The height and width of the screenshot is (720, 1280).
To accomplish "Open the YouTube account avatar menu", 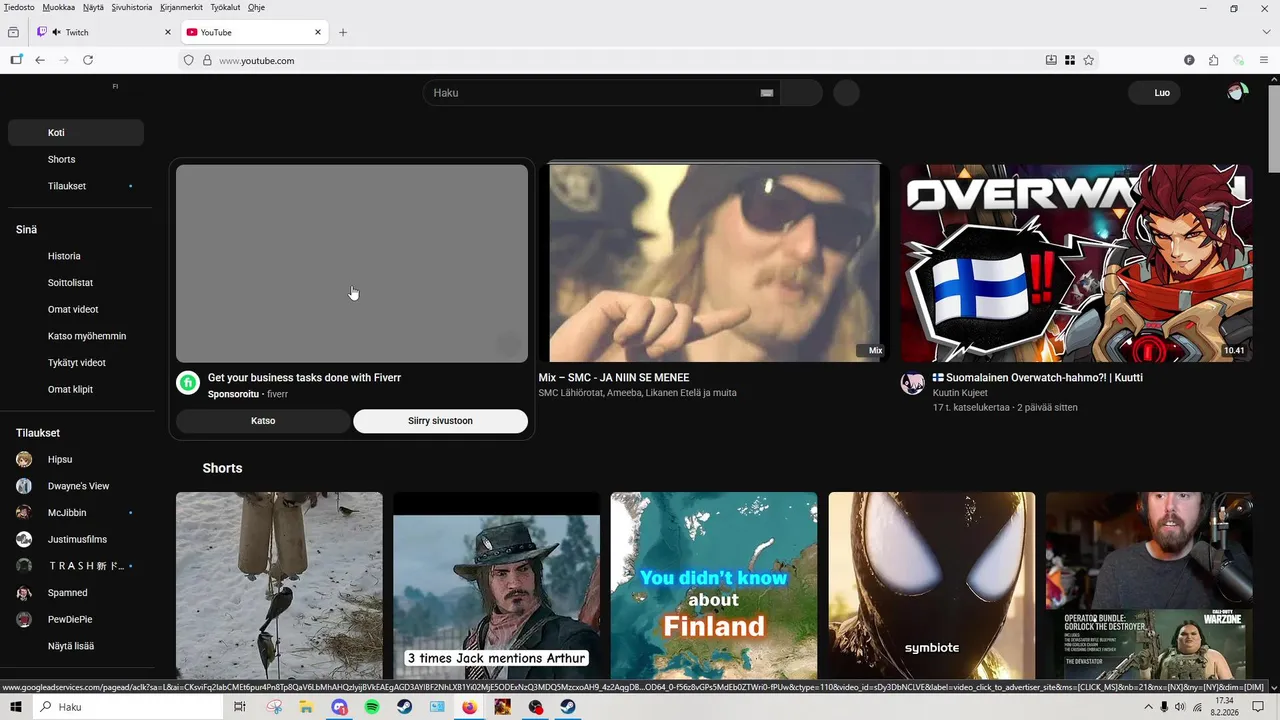I will pos(1238,93).
